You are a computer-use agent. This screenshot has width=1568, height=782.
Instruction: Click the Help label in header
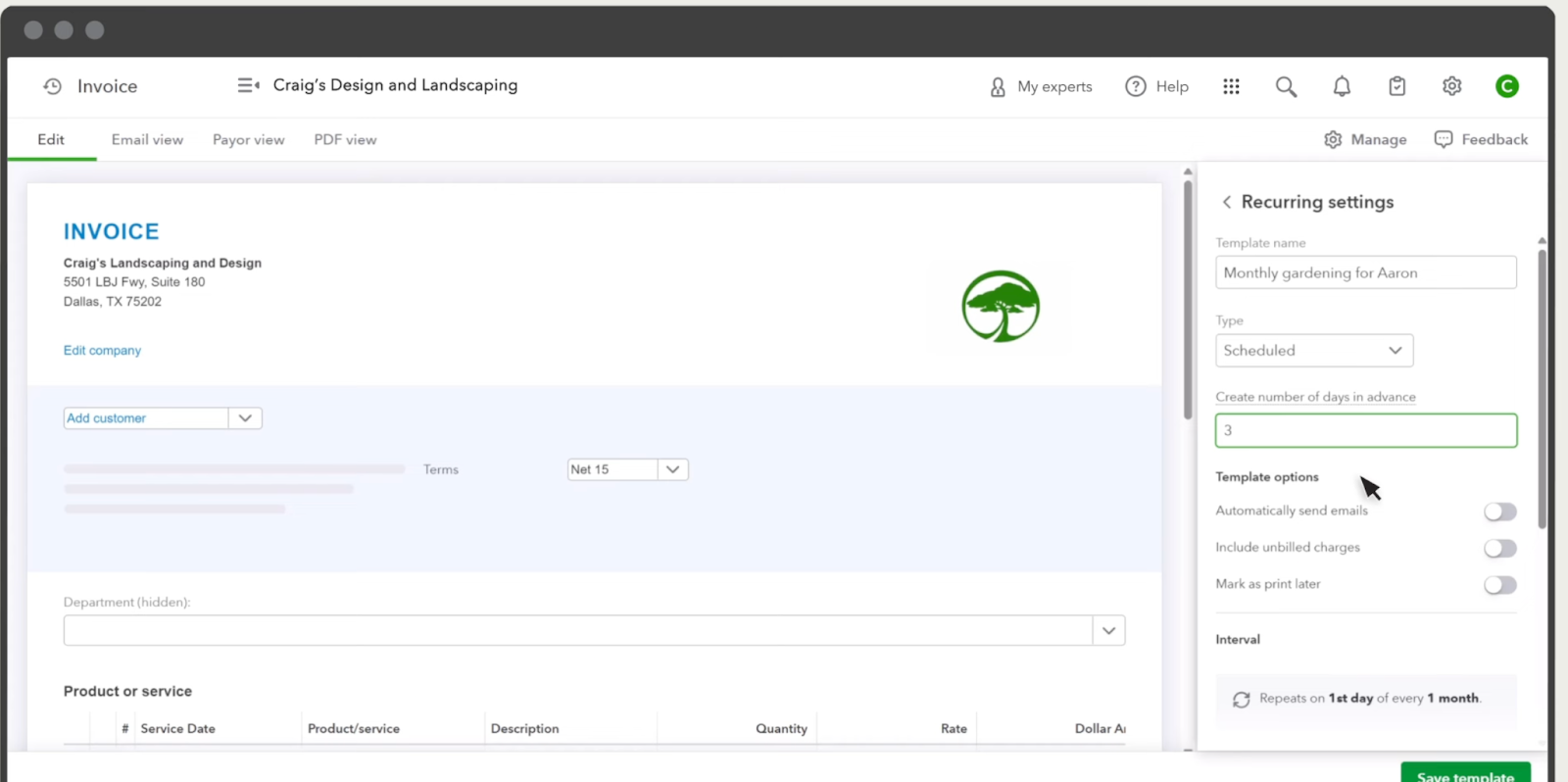pyautogui.click(x=1172, y=86)
